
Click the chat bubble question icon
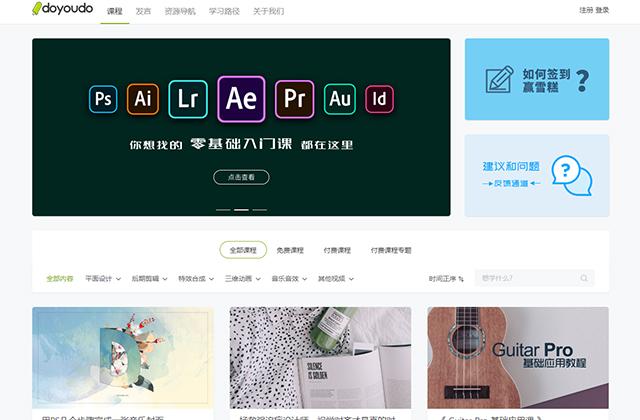point(571,176)
